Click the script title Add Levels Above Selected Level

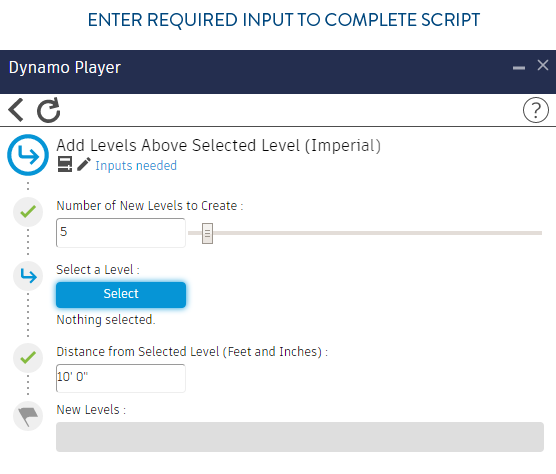[x=218, y=146]
